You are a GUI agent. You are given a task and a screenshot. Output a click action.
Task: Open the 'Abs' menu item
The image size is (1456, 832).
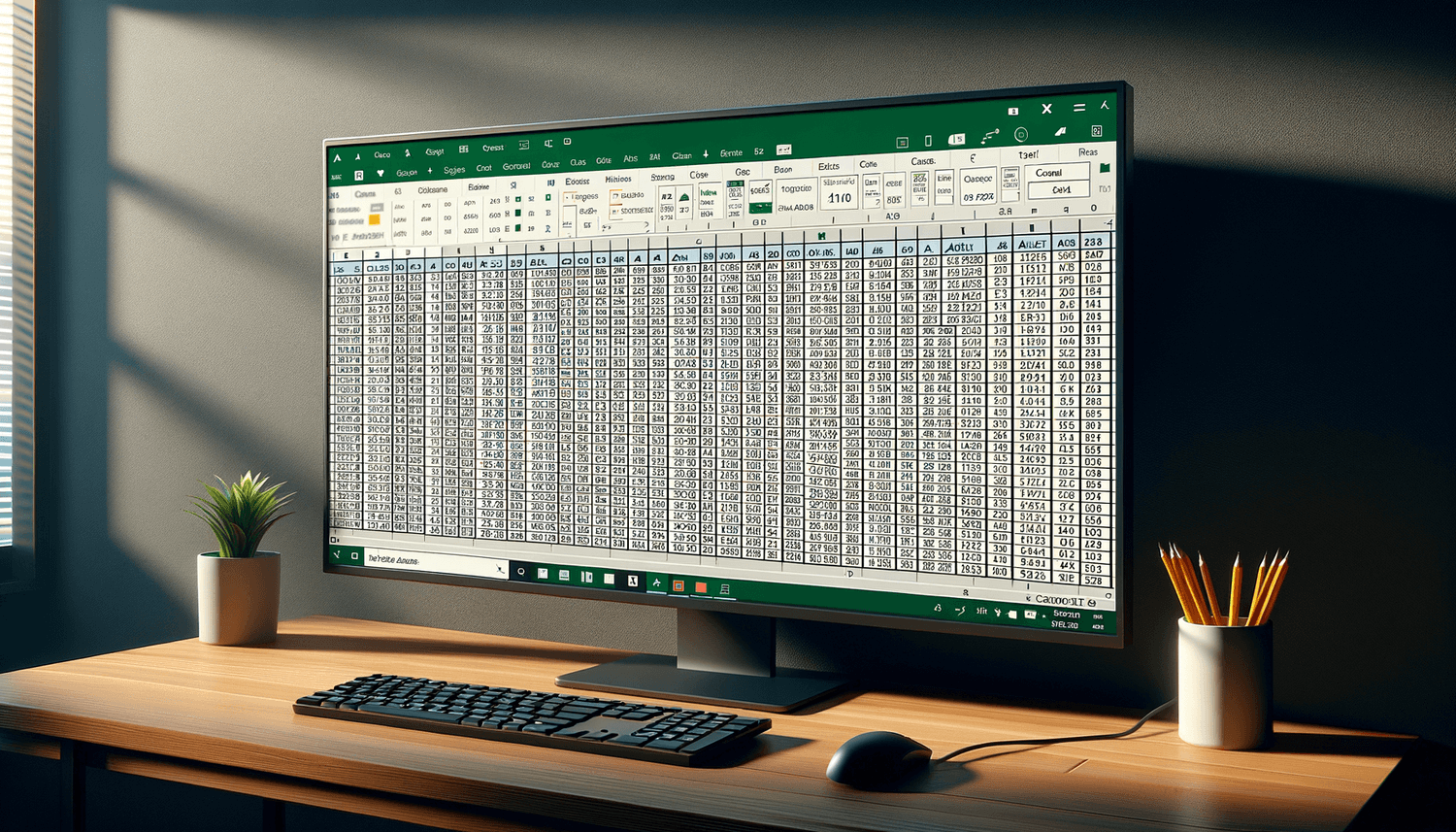630,158
